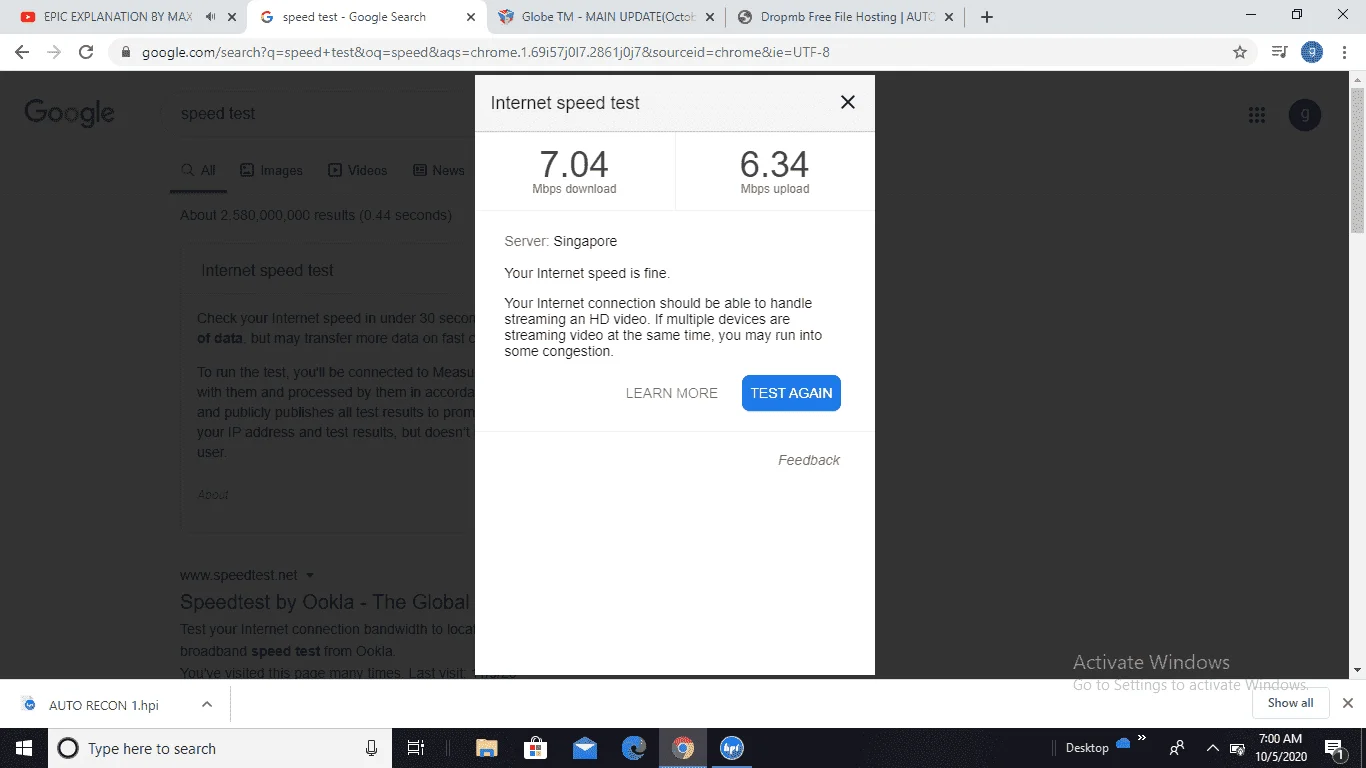1366x768 pixels.
Task: Show hidden tray icons chevron
Action: pos(1213,748)
